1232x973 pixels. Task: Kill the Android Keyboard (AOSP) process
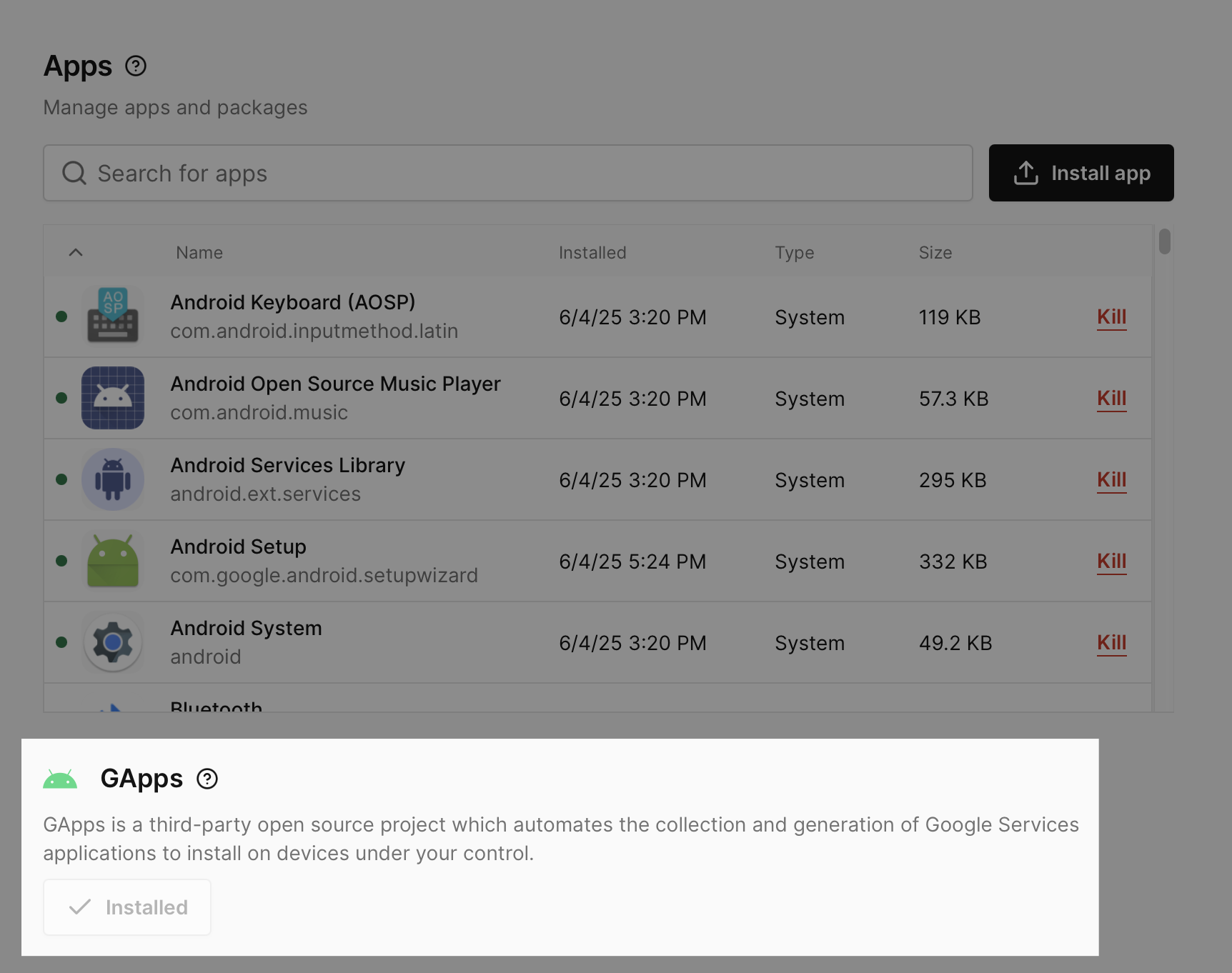(x=1112, y=317)
